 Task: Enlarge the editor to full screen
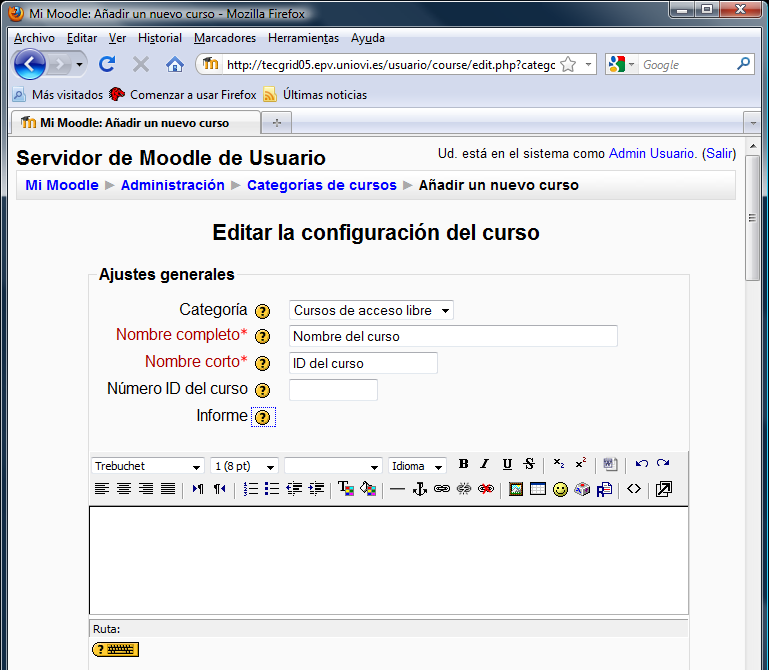[664, 489]
